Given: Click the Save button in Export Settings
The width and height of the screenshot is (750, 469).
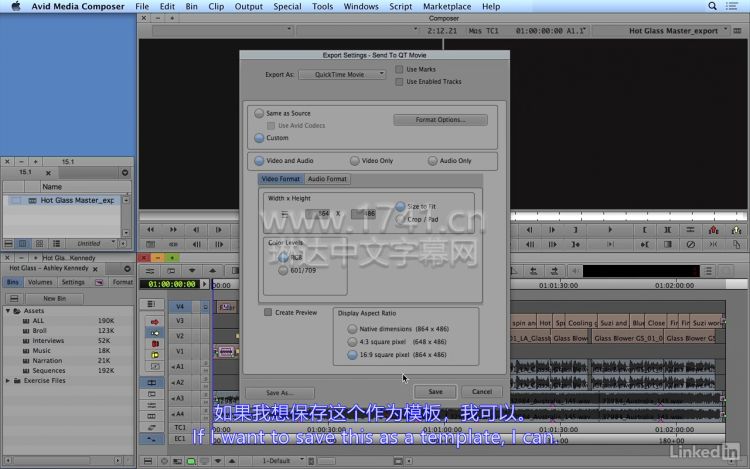Looking at the screenshot, I should point(435,392).
